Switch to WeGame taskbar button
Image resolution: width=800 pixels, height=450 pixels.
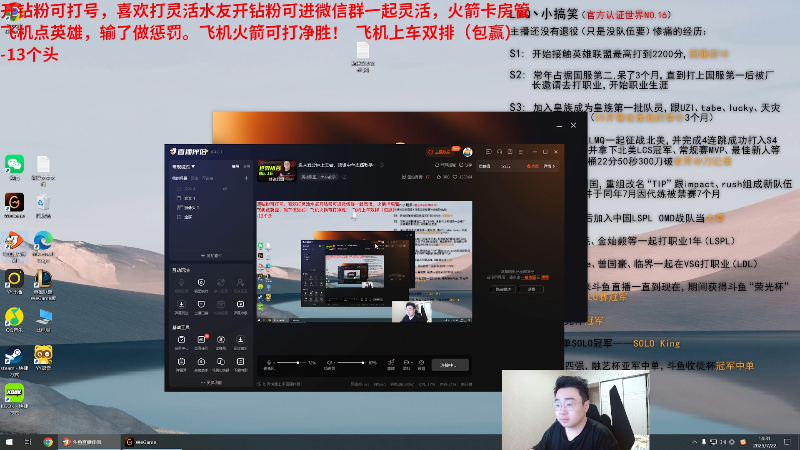click(151, 442)
